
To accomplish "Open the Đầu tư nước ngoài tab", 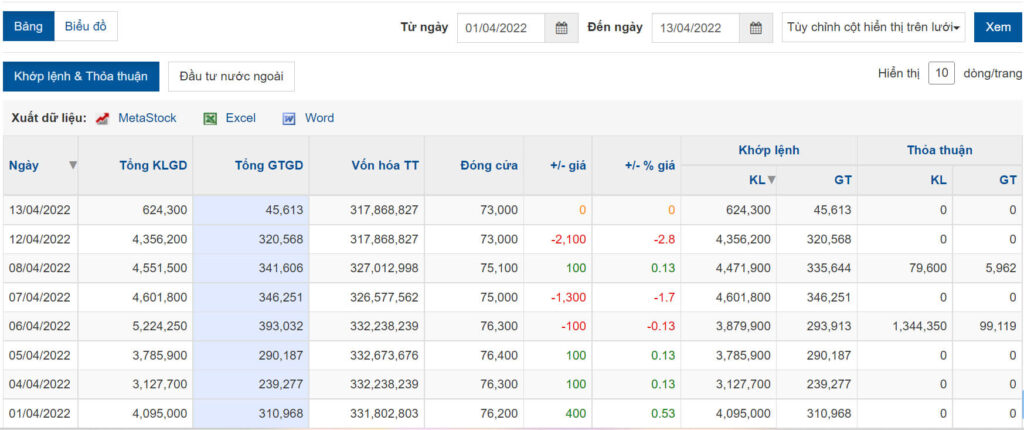I will tap(231, 76).
